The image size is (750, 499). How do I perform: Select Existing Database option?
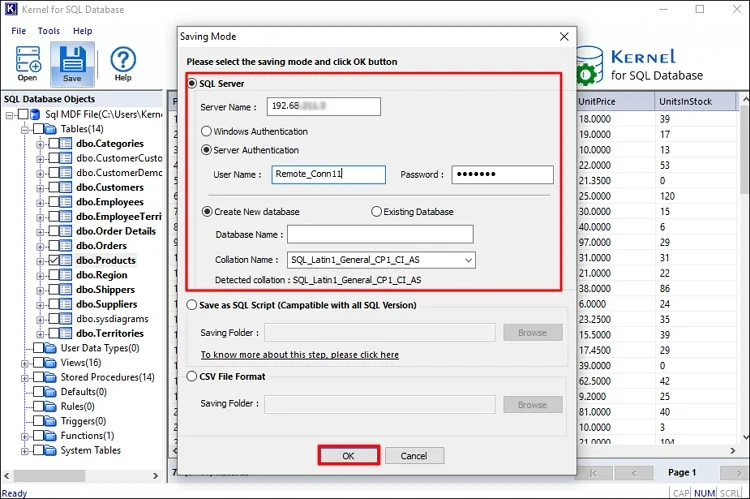pos(376,211)
